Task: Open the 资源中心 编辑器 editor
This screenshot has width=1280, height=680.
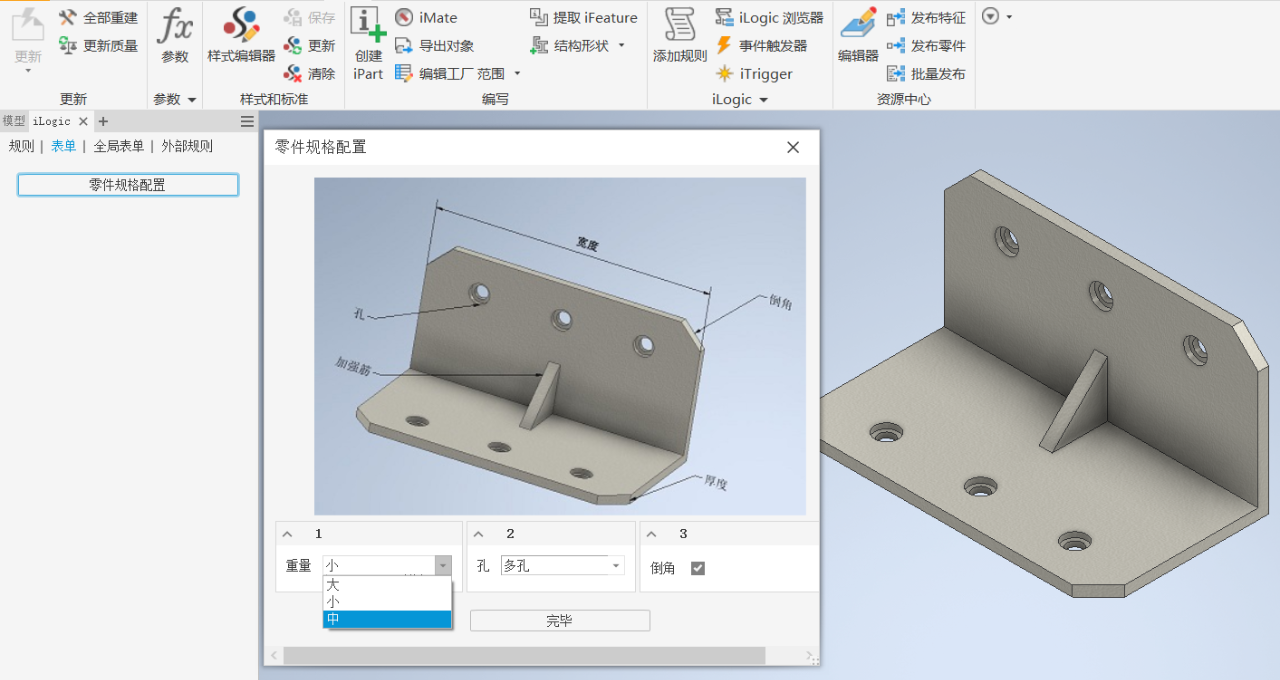Action: point(858,37)
